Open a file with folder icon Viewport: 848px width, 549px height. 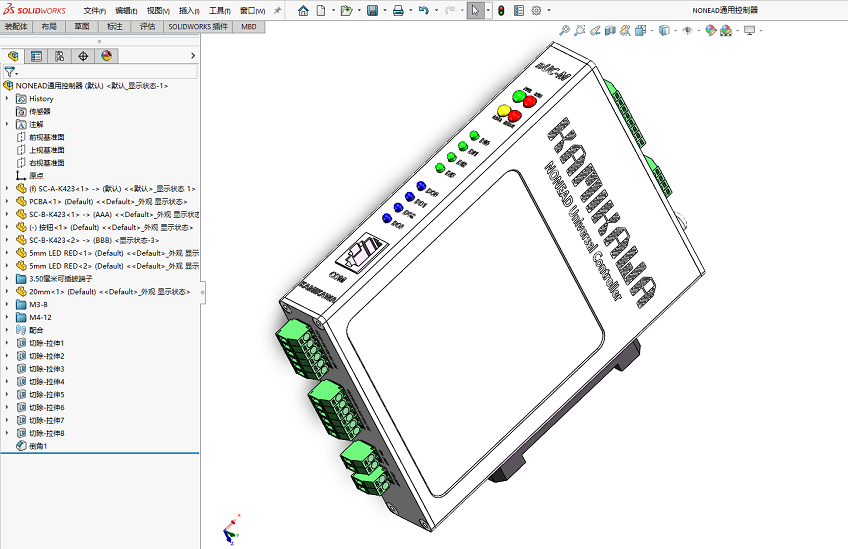click(346, 10)
